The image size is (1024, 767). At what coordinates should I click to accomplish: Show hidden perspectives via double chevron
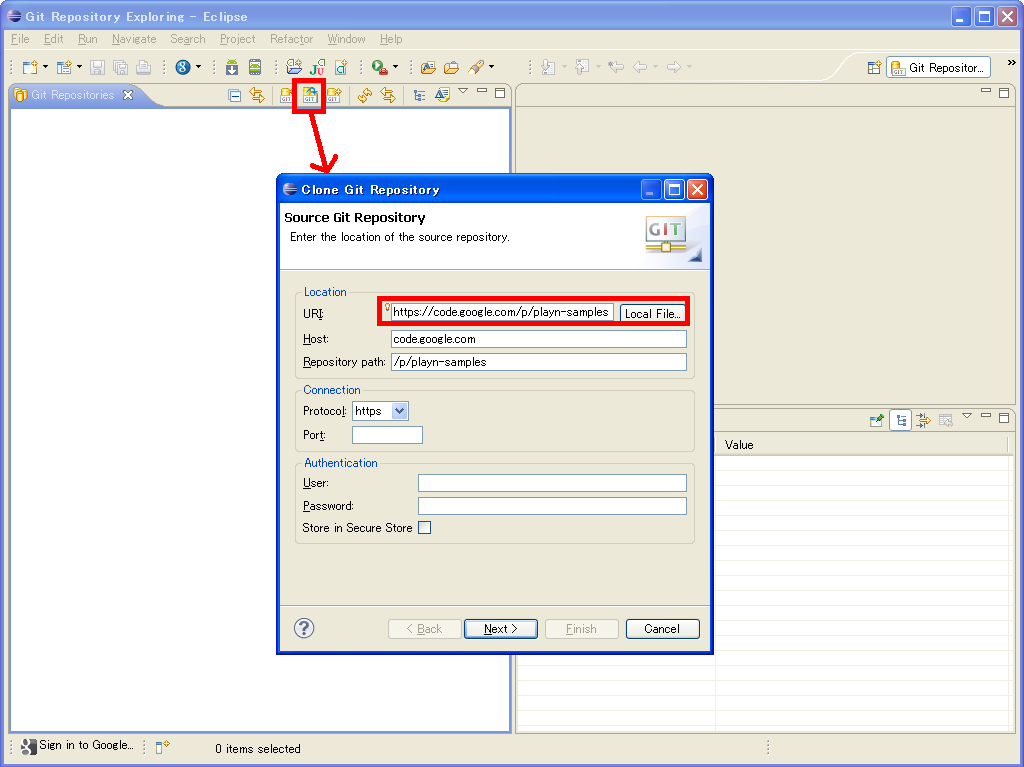tap(1011, 63)
